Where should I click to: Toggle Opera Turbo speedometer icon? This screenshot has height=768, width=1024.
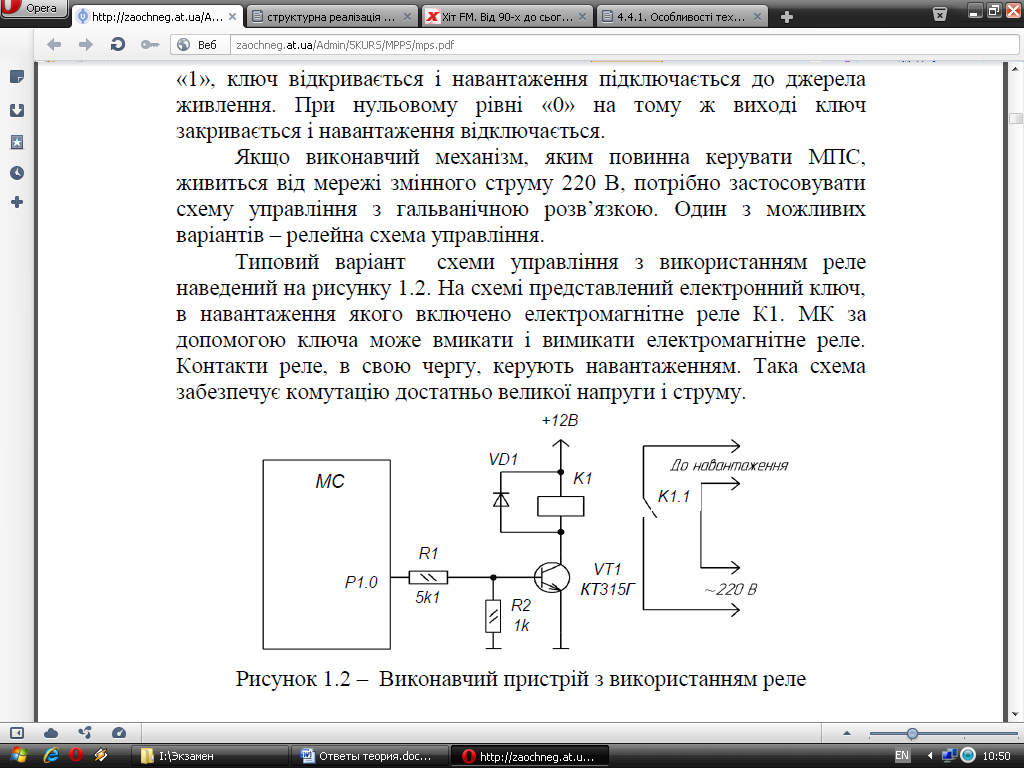119,733
